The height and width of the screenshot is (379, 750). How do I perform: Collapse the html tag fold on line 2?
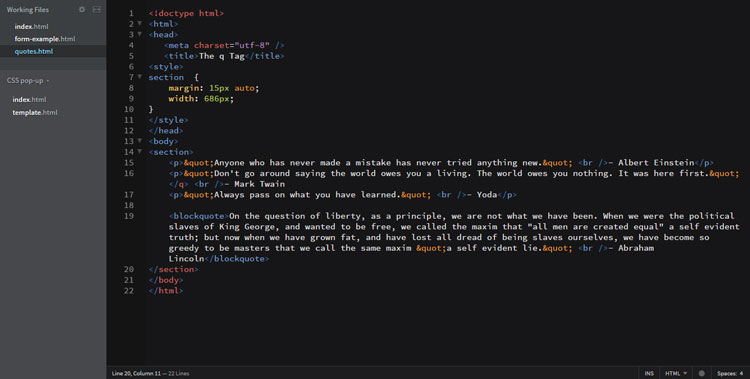coord(140,23)
